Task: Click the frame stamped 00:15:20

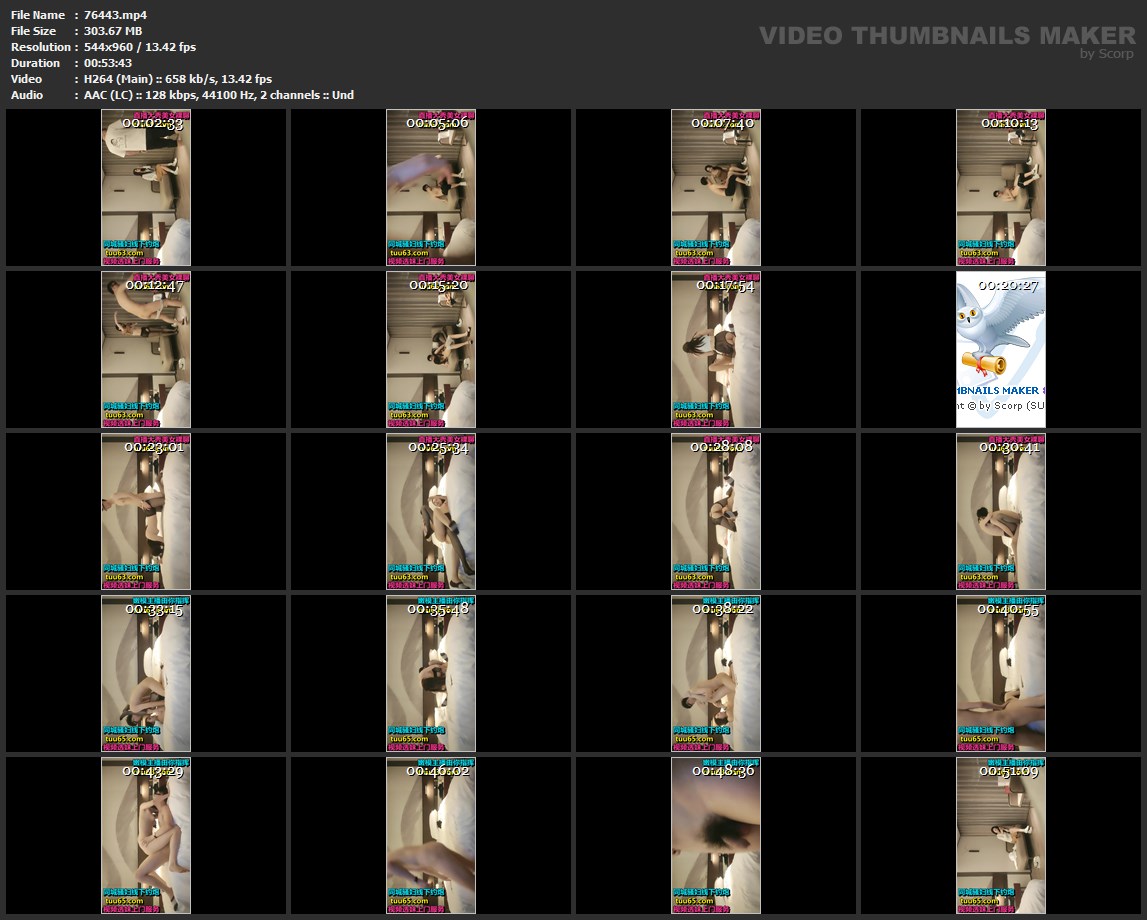Action: pyautogui.click(x=430, y=349)
